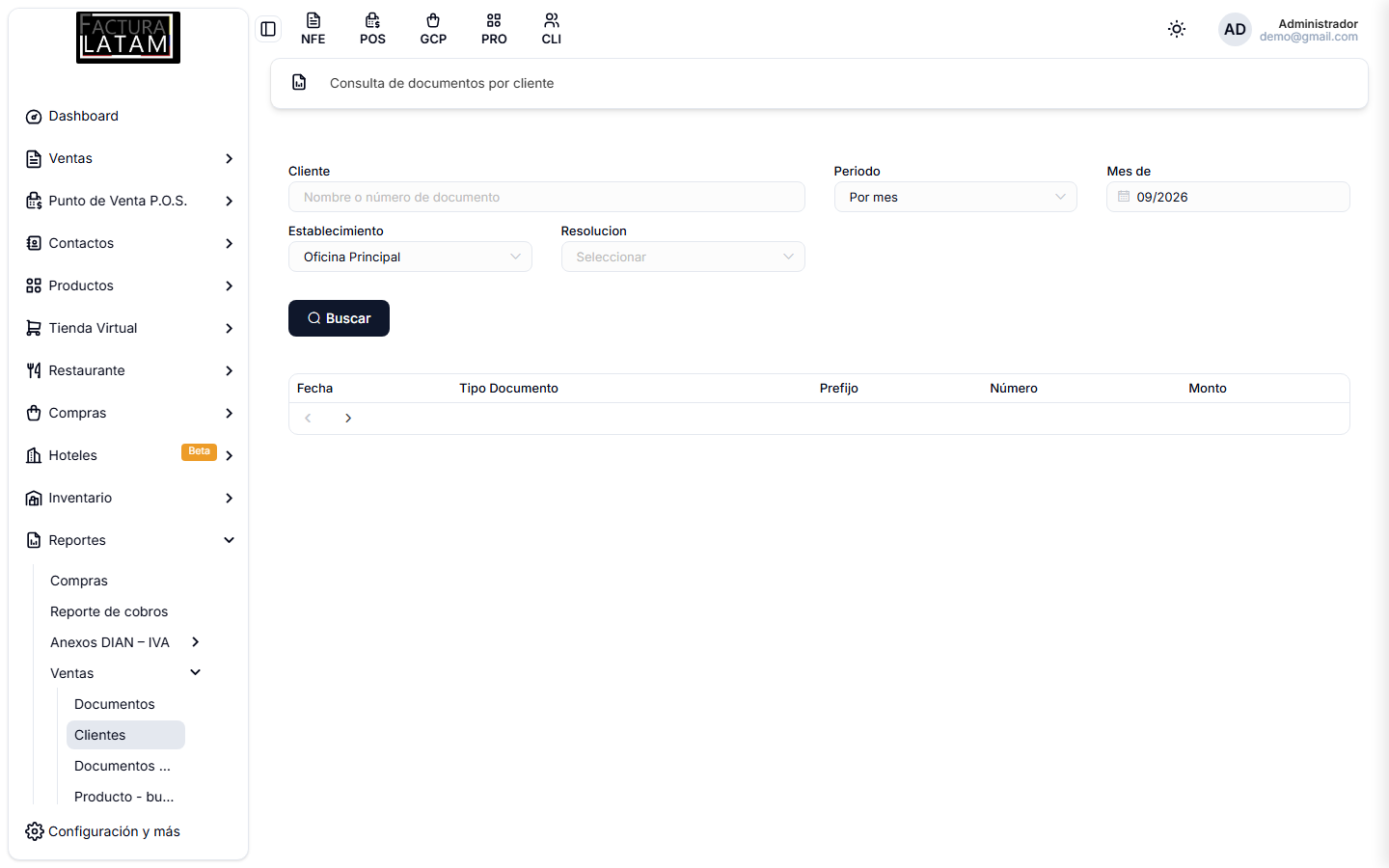Open the Mes de date picker
The width and height of the screenshot is (1389, 868).
[1228, 197]
